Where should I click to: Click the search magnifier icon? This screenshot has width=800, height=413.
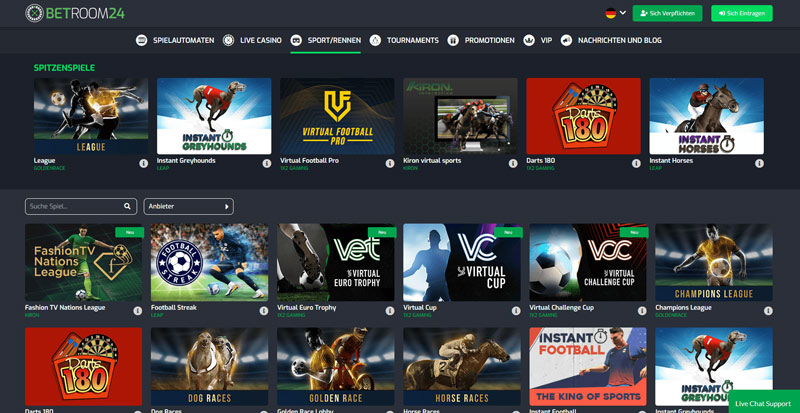click(x=127, y=206)
